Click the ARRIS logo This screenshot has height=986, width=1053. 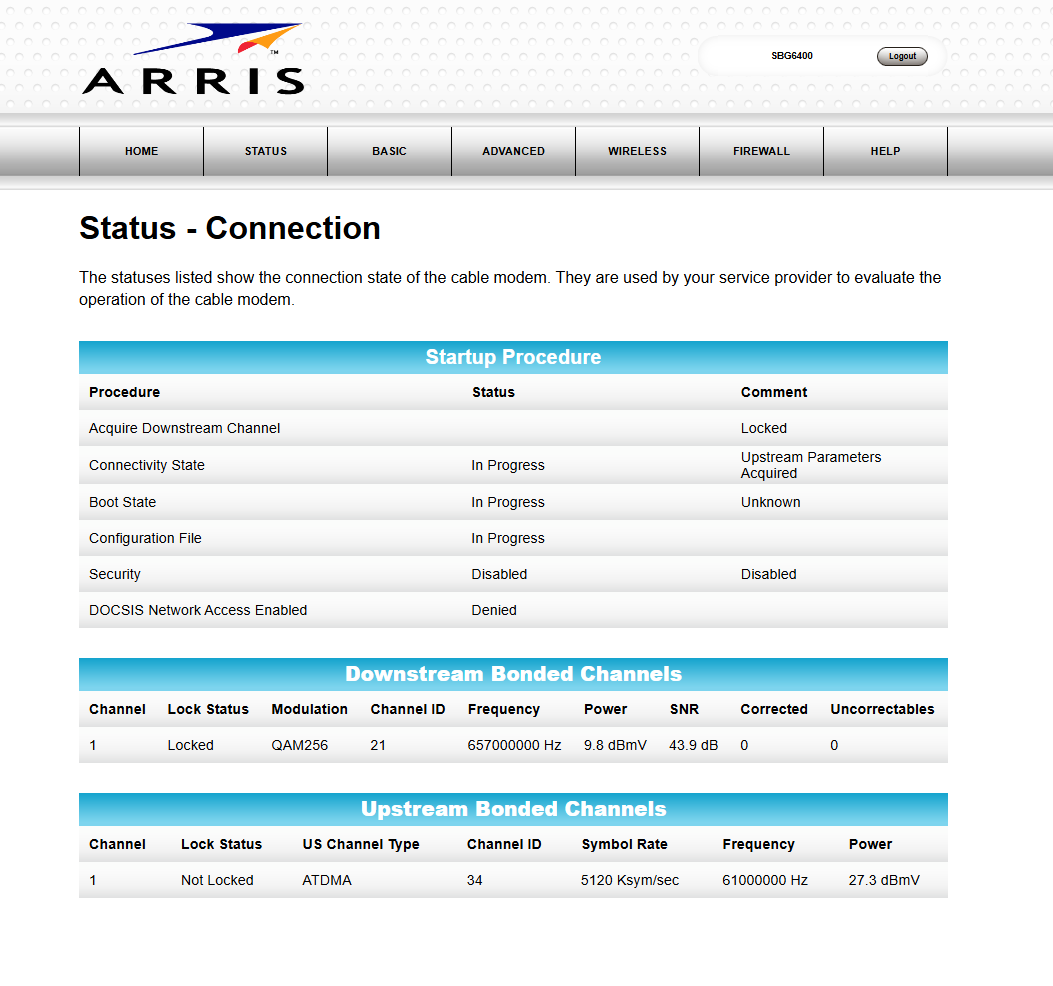tap(193, 59)
